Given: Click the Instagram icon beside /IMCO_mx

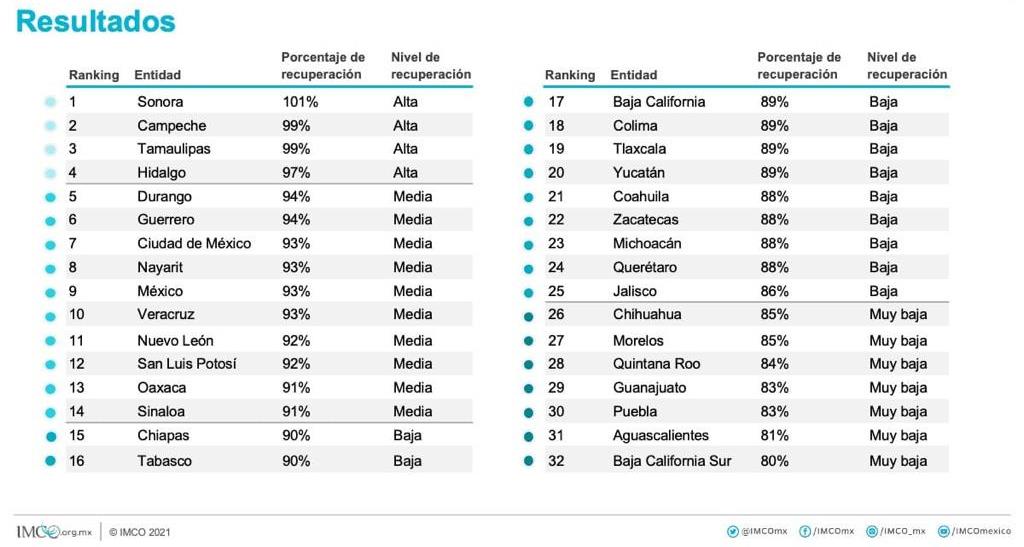Looking at the screenshot, I should pyautogui.click(x=871, y=532).
